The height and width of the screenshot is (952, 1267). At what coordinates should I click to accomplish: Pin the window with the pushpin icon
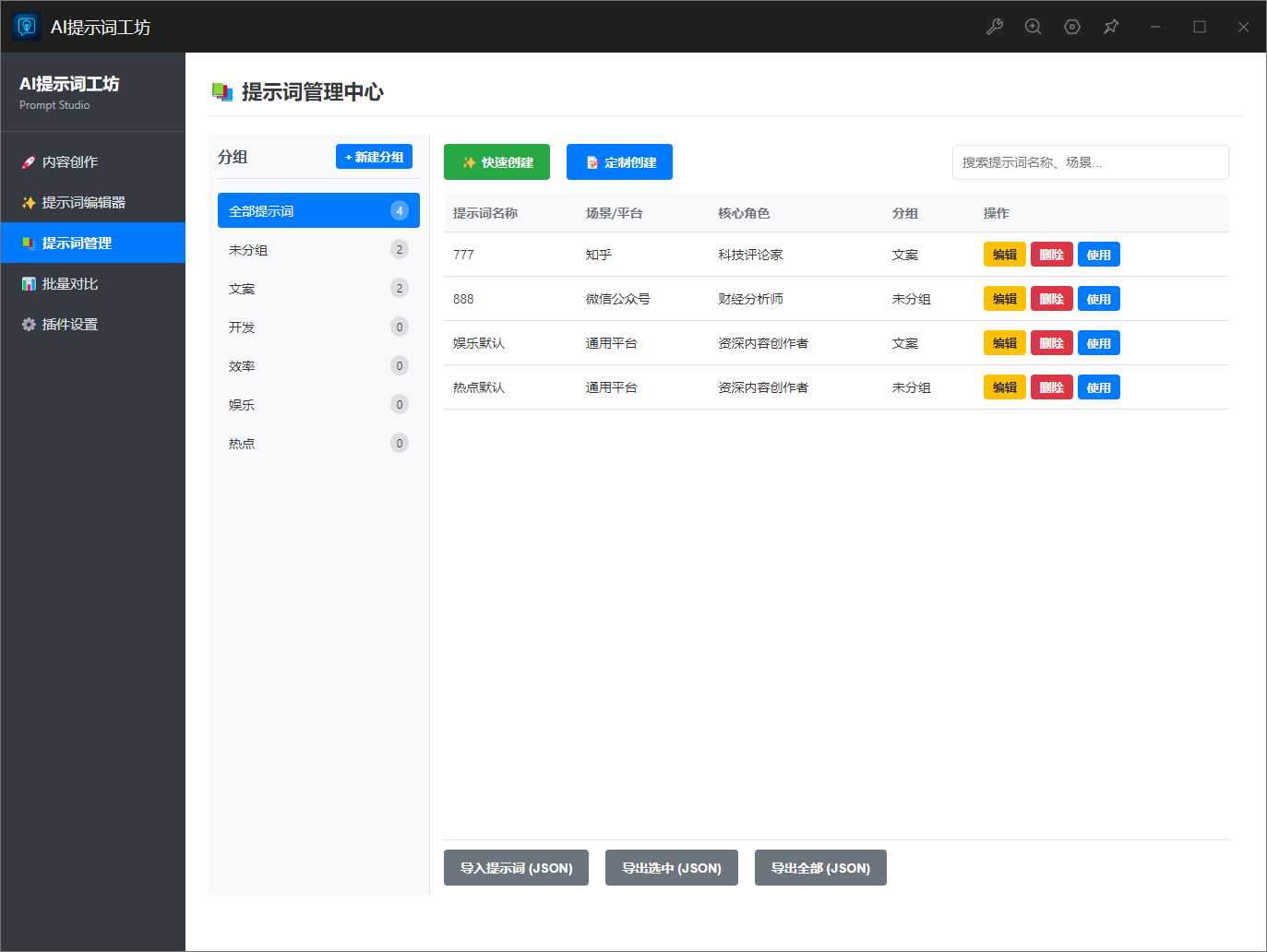tap(1111, 27)
